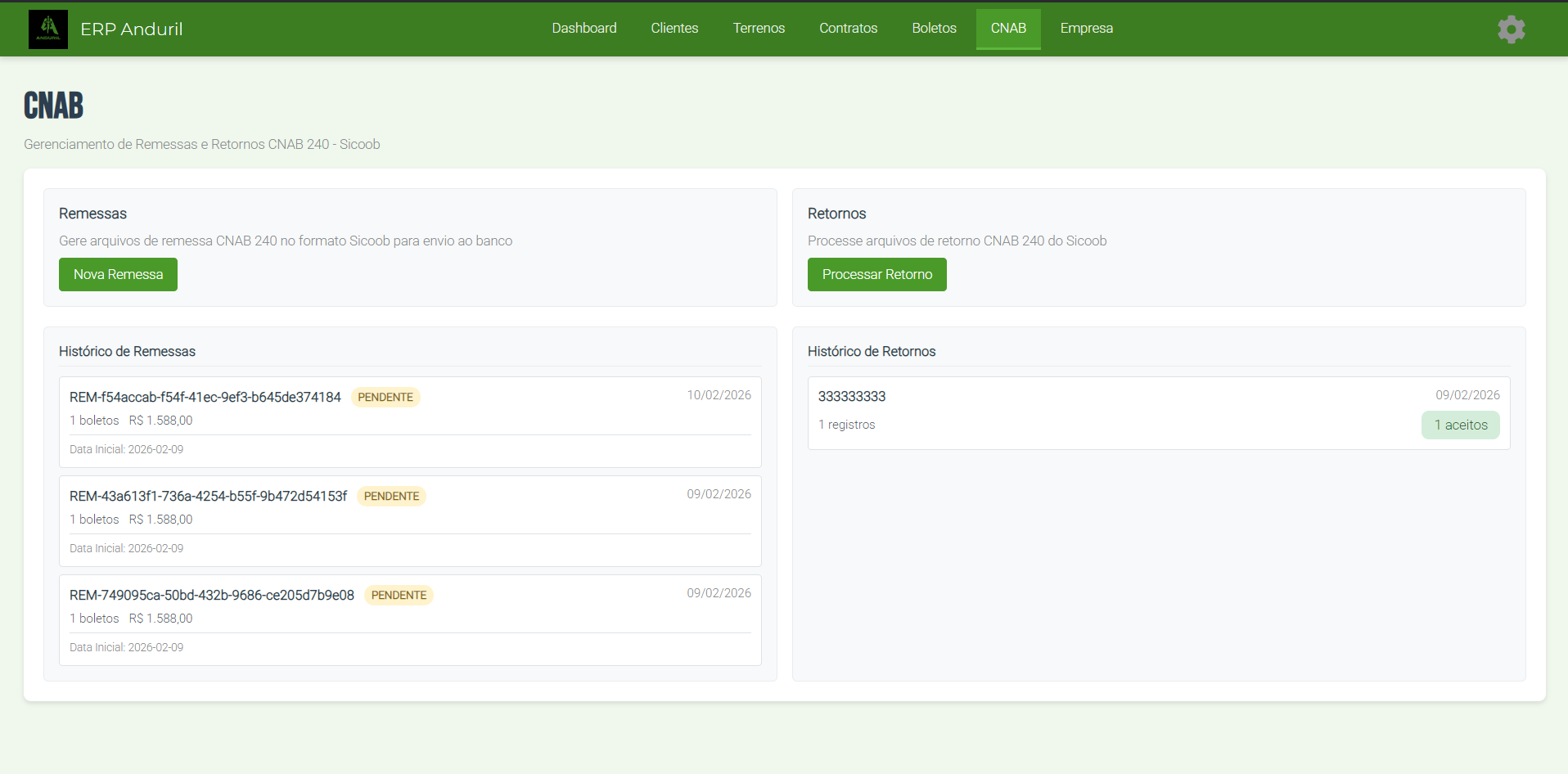Open remessa REM-749095ca entry
This screenshot has width=1568, height=774.
tap(211, 596)
